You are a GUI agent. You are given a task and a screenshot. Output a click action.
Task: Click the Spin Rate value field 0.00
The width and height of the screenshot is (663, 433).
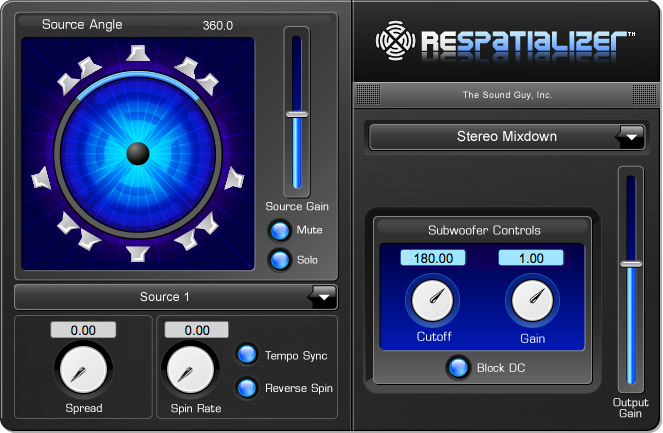click(197, 330)
